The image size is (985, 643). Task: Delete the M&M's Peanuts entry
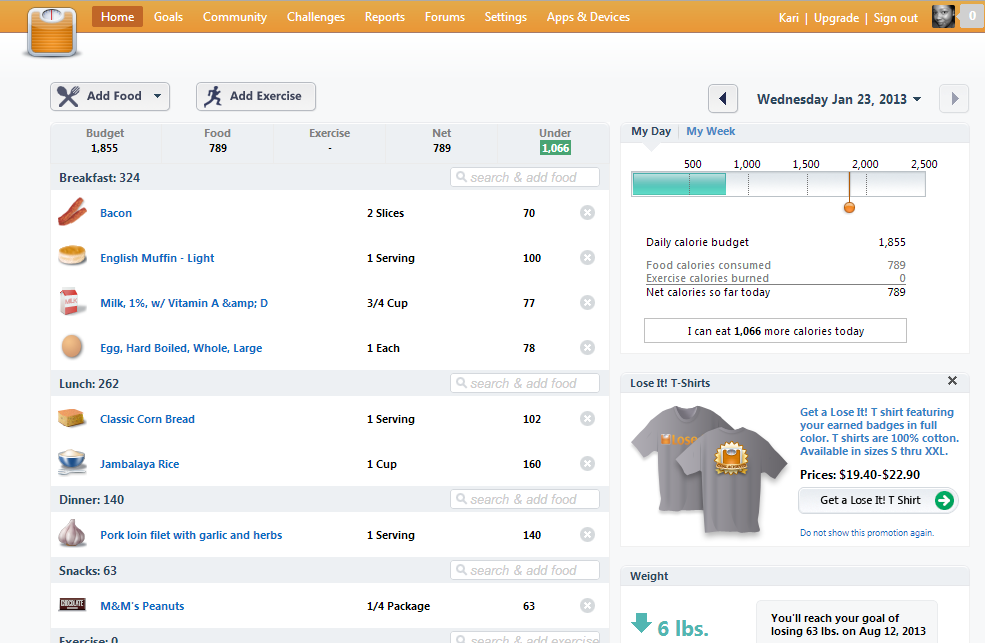pyautogui.click(x=587, y=606)
